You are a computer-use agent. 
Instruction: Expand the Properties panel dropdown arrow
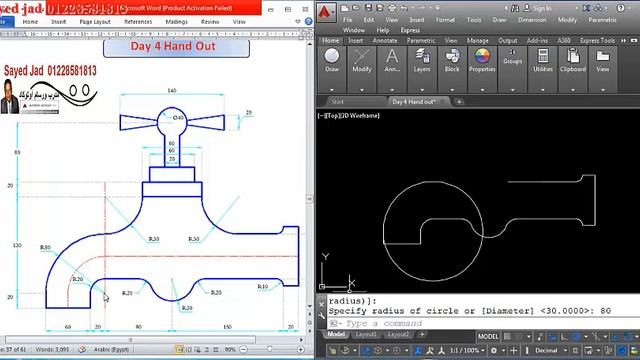pyautogui.click(x=482, y=90)
